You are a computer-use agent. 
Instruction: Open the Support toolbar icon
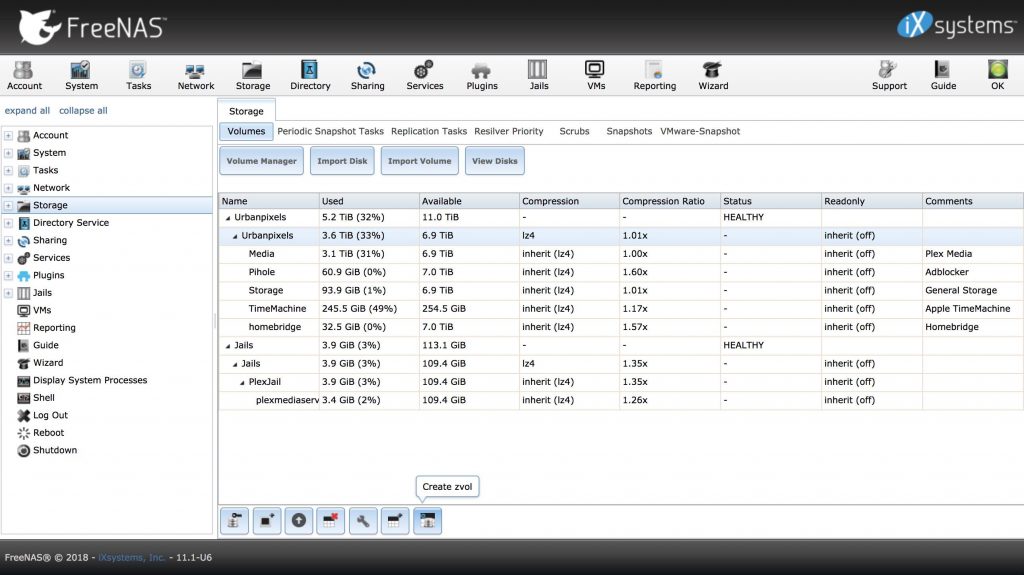(889, 75)
